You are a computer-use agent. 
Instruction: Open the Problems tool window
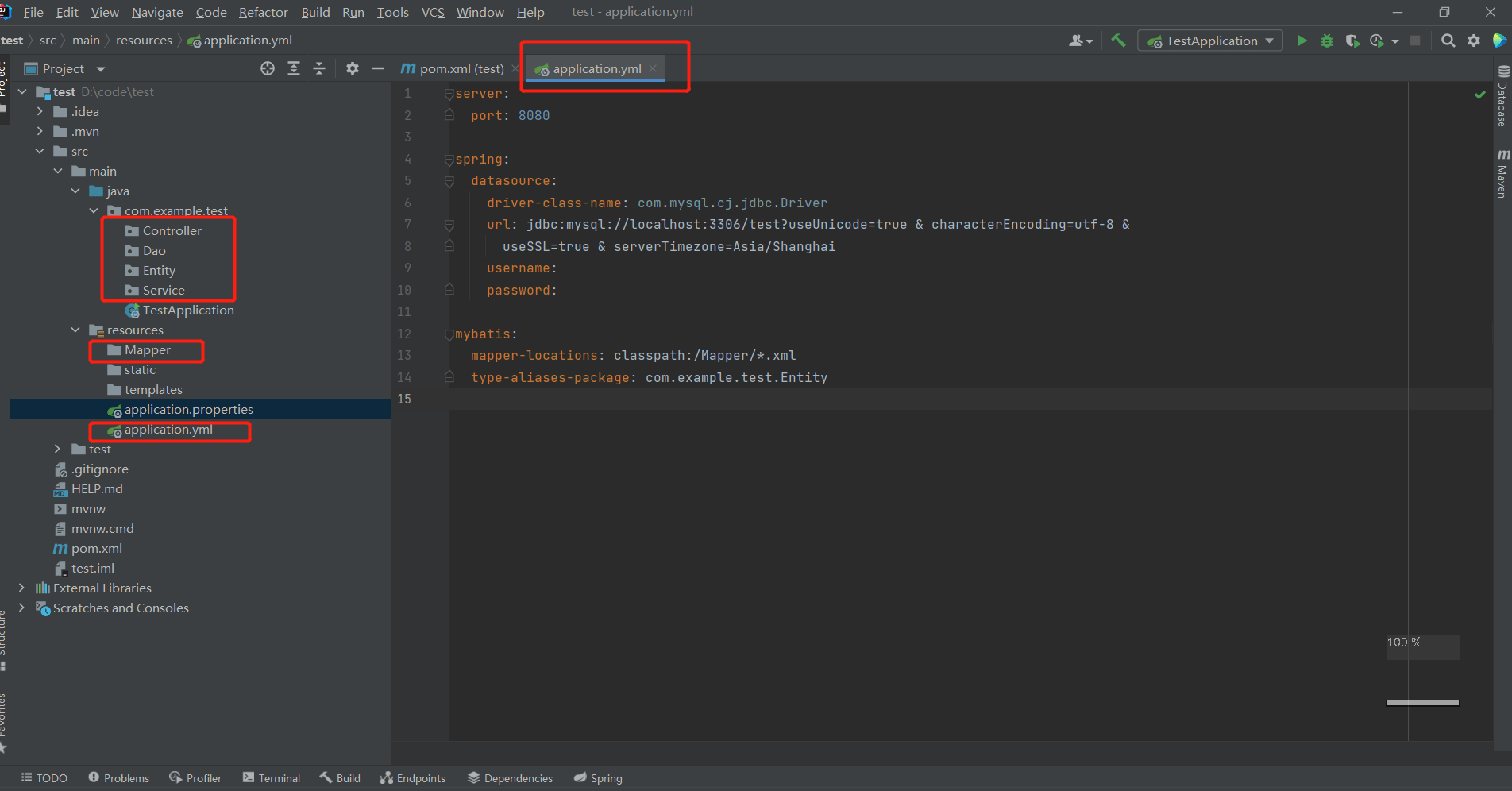(118, 778)
